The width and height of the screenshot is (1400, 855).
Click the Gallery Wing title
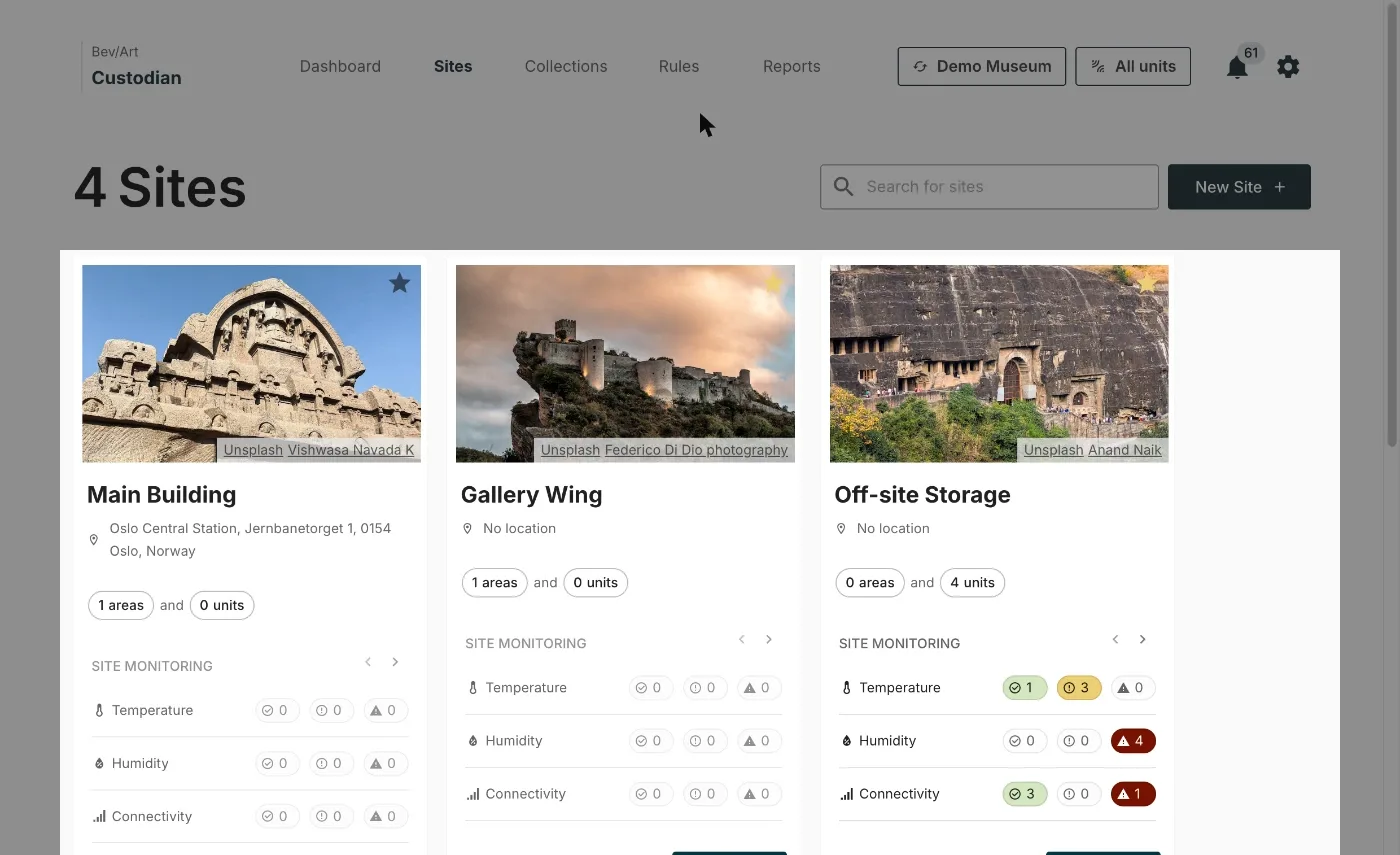[x=531, y=495]
